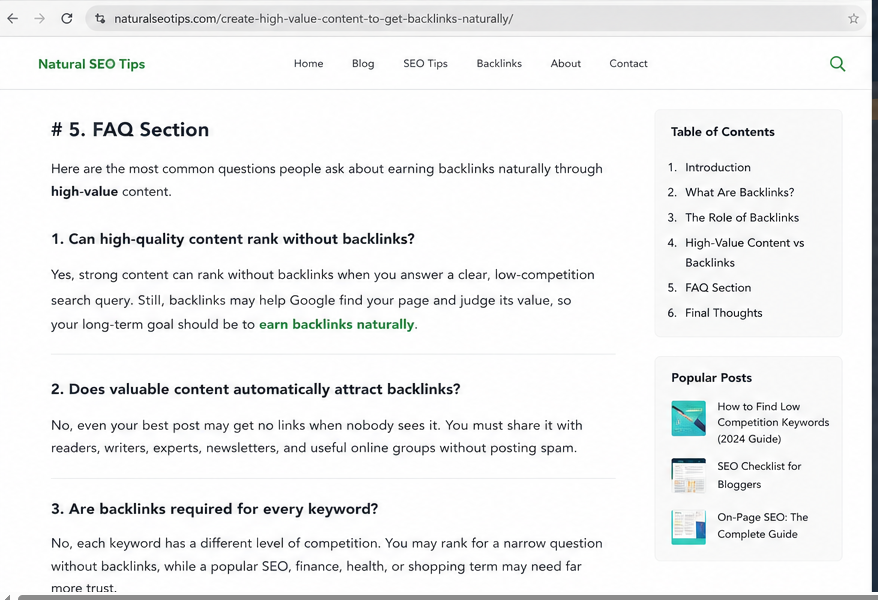
Task: Click the browser forward arrow
Action: [39, 18]
